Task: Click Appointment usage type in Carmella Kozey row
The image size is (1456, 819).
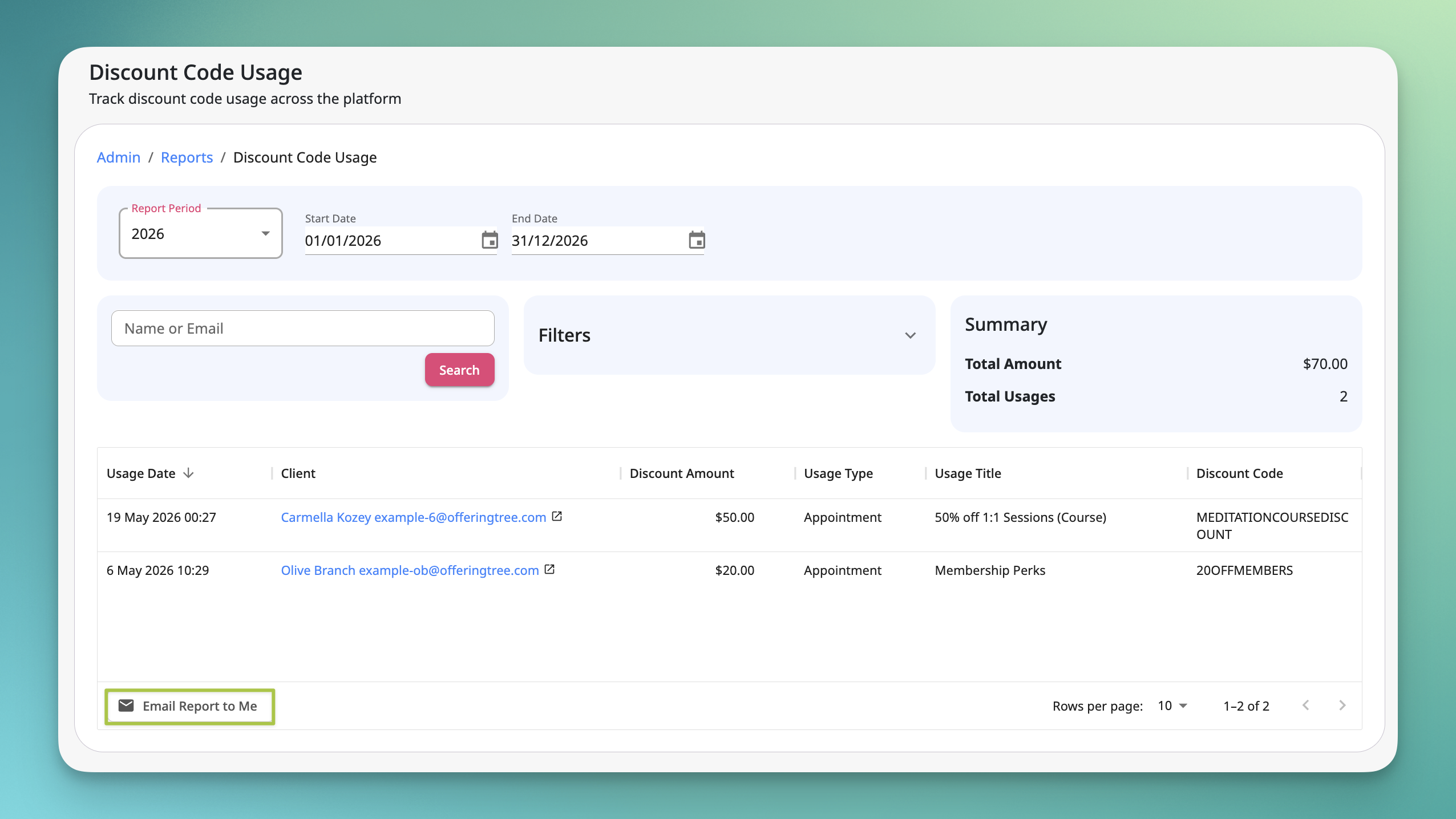Action: click(x=842, y=517)
